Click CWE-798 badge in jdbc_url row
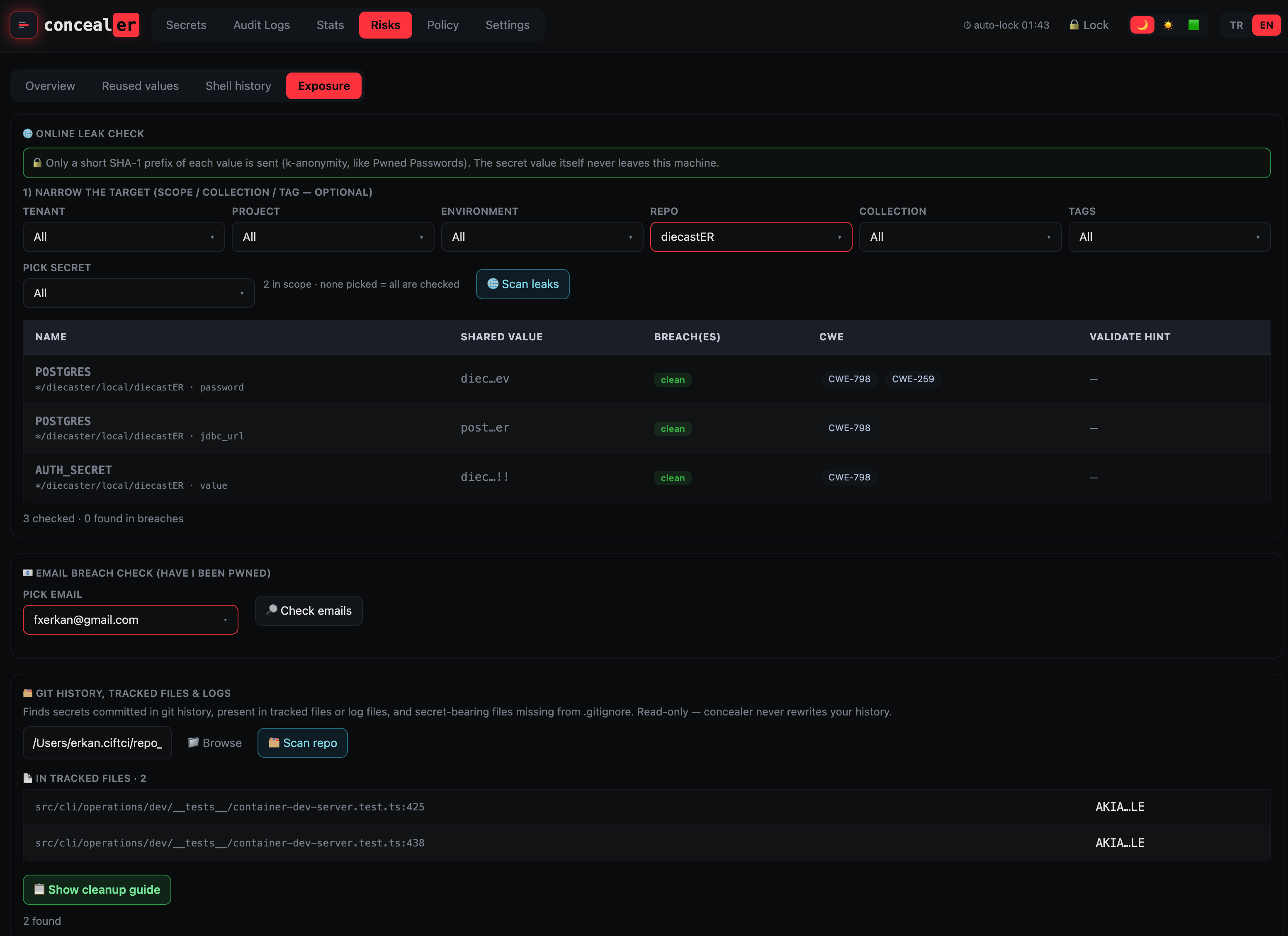Image resolution: width=1288 pixels, height=936 pixels. [x=849, y=427]
